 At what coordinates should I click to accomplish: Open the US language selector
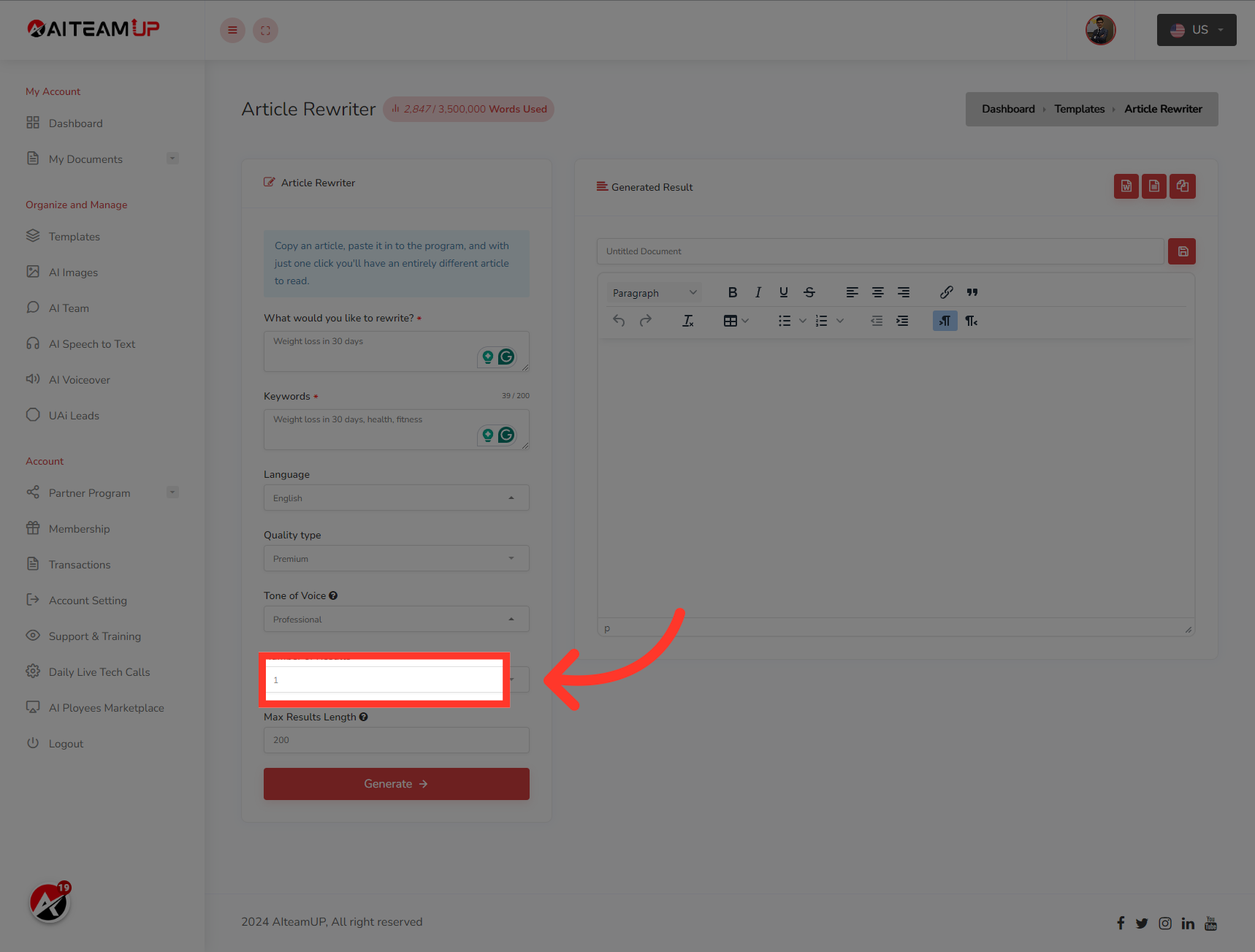coord(1196,30)
